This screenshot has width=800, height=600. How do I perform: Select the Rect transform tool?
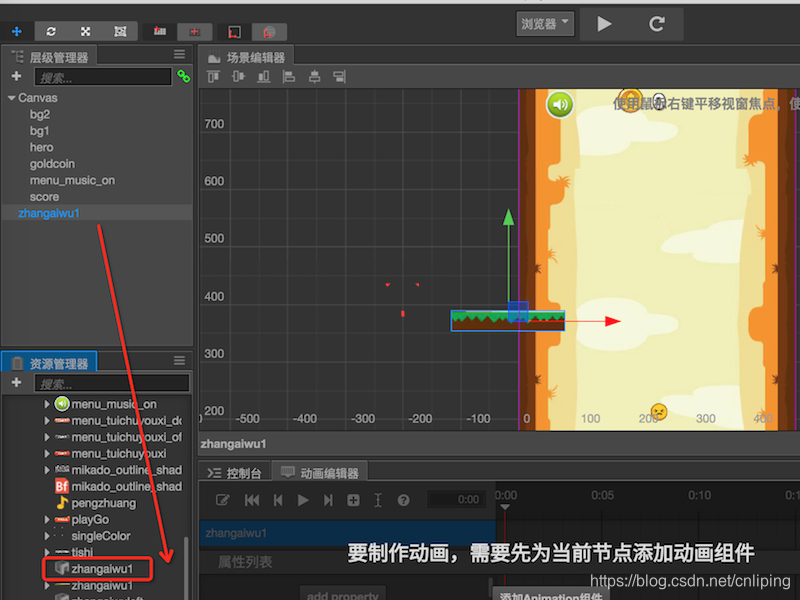pyautogui.click(x=121, y=31)
